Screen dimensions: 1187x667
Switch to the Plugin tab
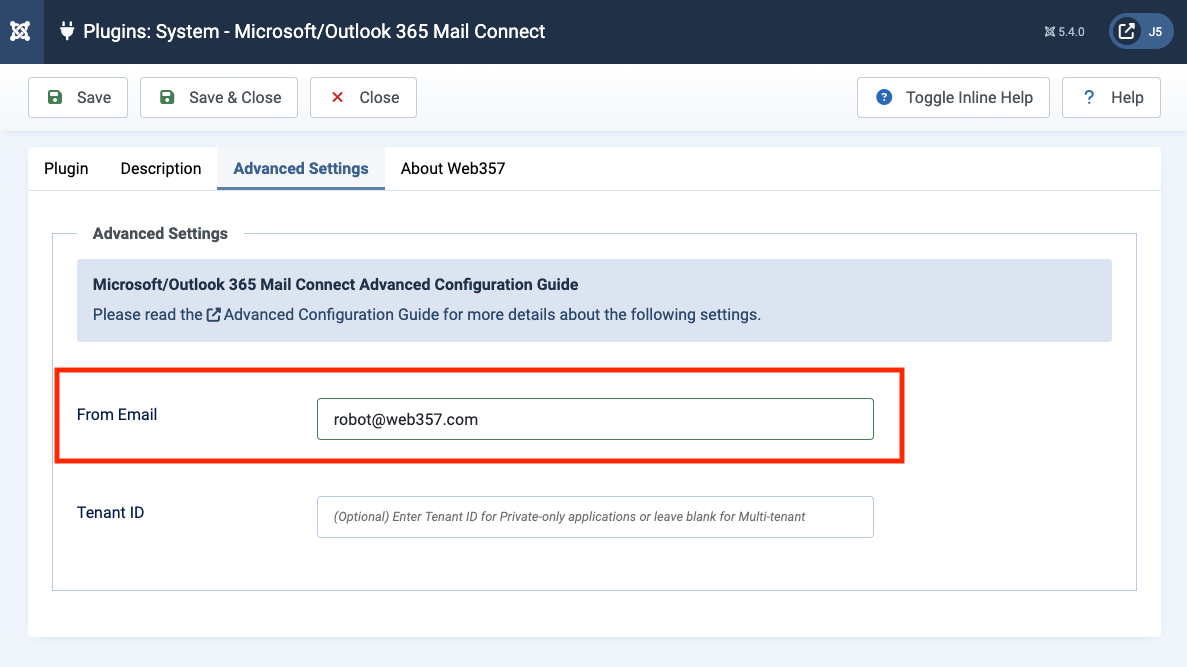click(x=66, y=169)
